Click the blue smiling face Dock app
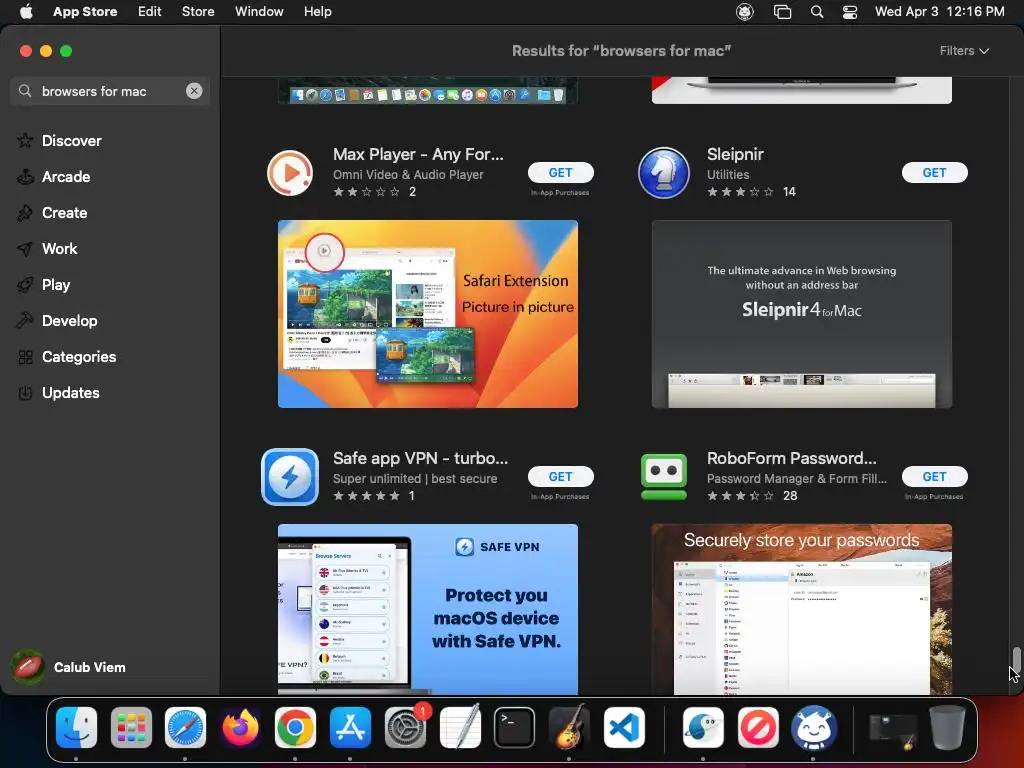The width and height of the screenshot is (1024, 768). point(813,728)
